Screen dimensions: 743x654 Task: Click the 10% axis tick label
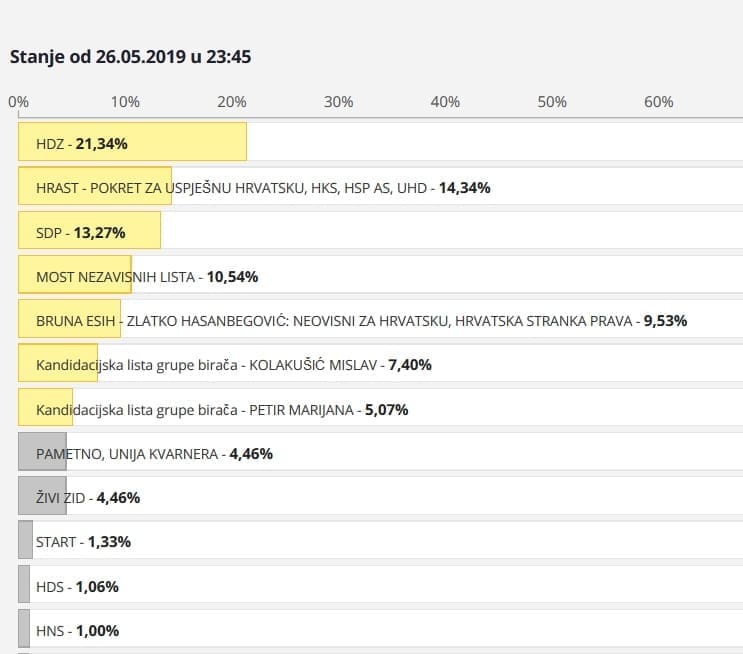[x=125, y=102]
